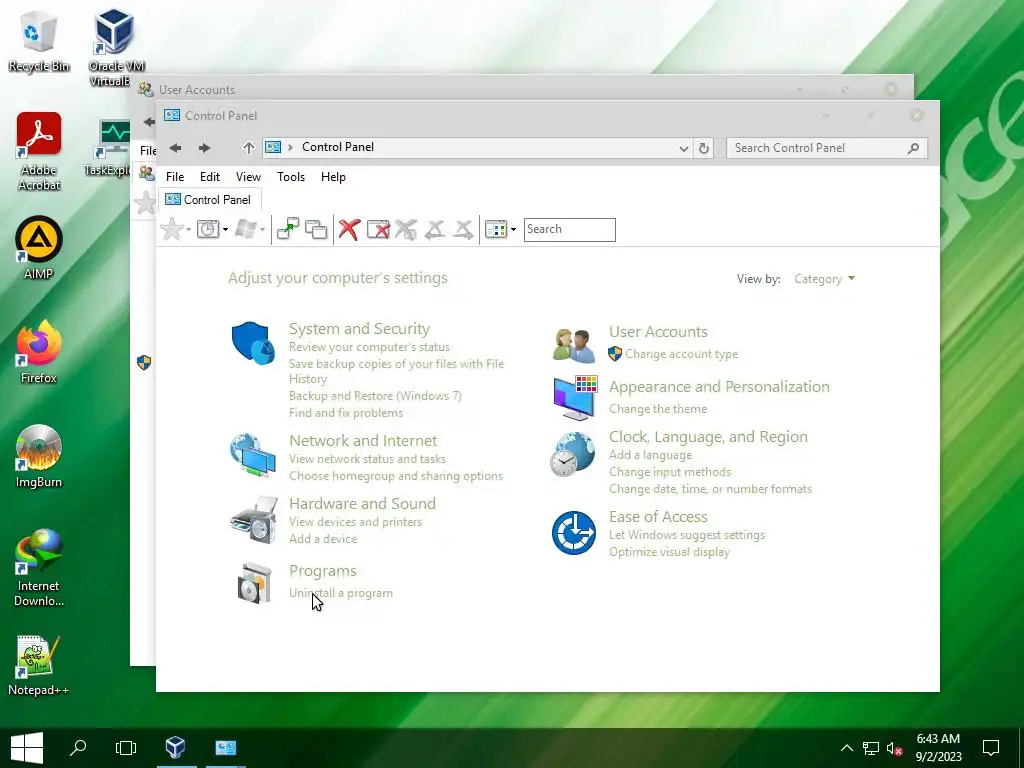Click Uninstall a program link
The image size is (1024, 768).
tap(341, 593)
